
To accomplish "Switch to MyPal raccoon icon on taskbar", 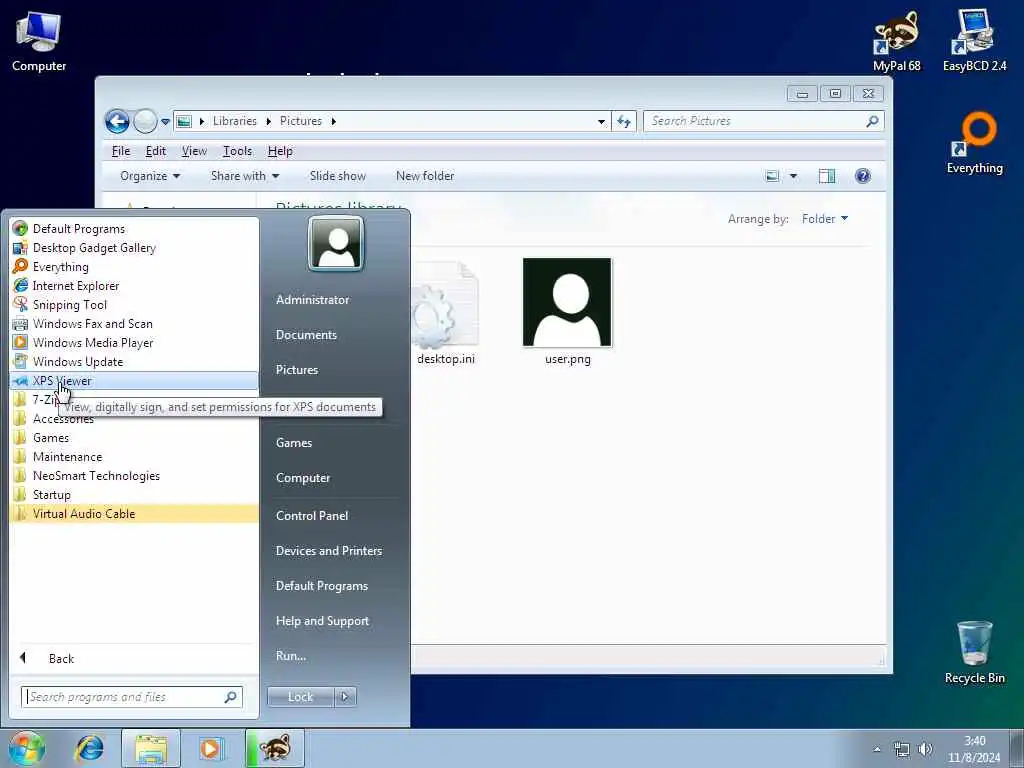I will [x=274, y=748].
